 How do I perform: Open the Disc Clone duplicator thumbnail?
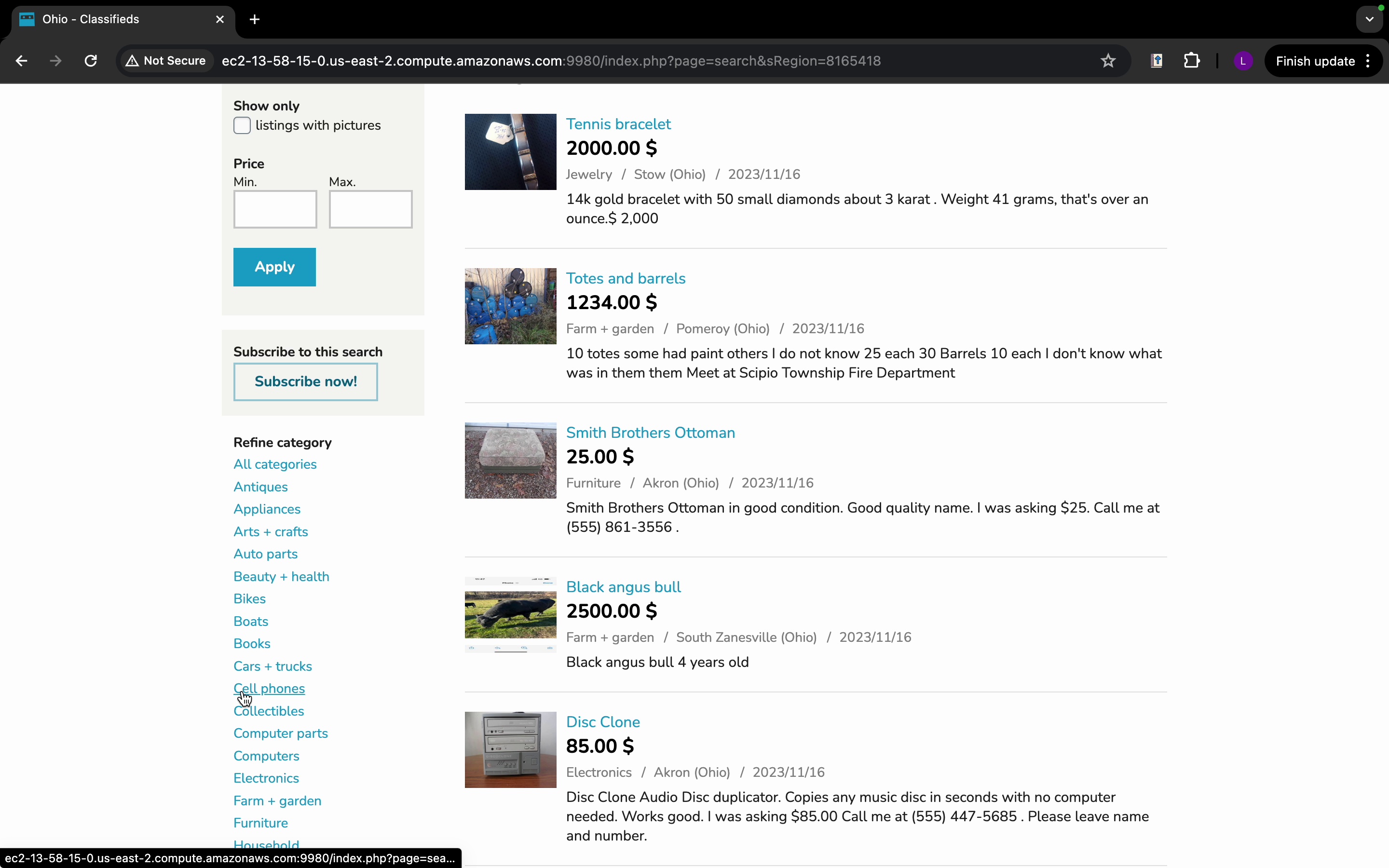click(510, 750)
